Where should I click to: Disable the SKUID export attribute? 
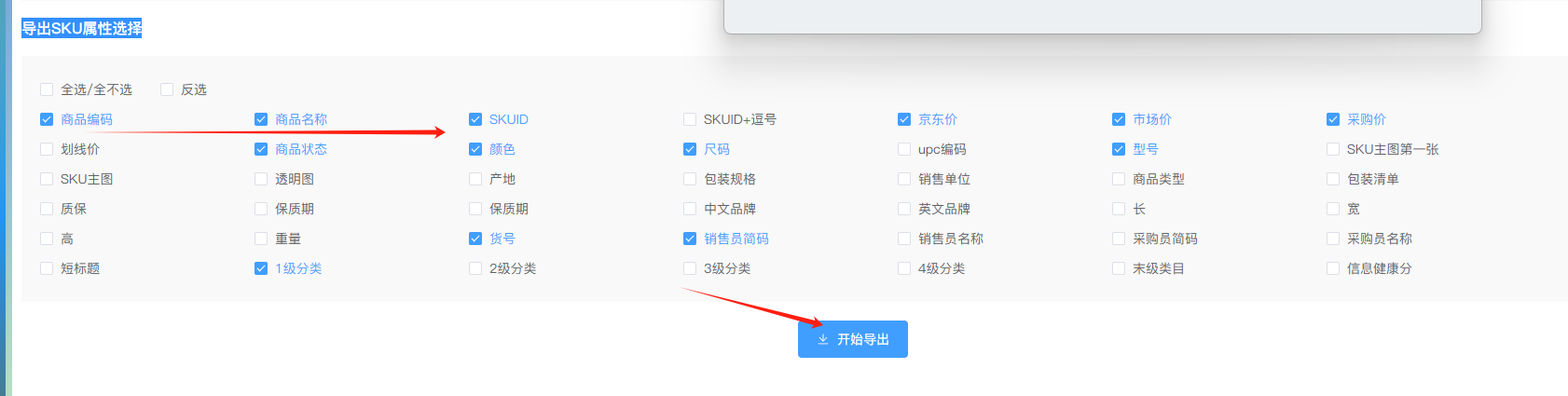click(475, 119)
